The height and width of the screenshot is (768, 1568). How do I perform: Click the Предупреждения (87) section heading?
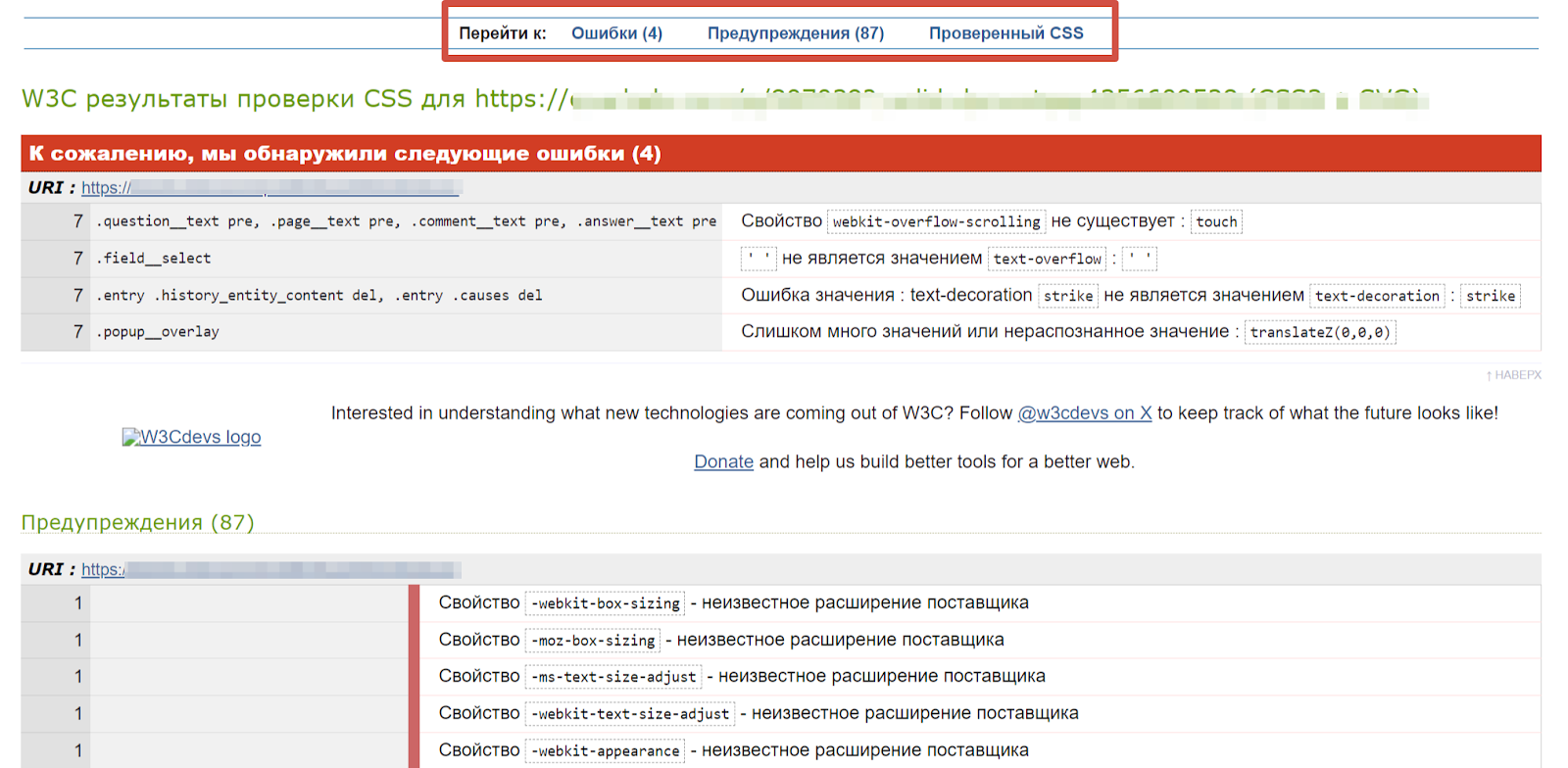[x=137, y=522]
